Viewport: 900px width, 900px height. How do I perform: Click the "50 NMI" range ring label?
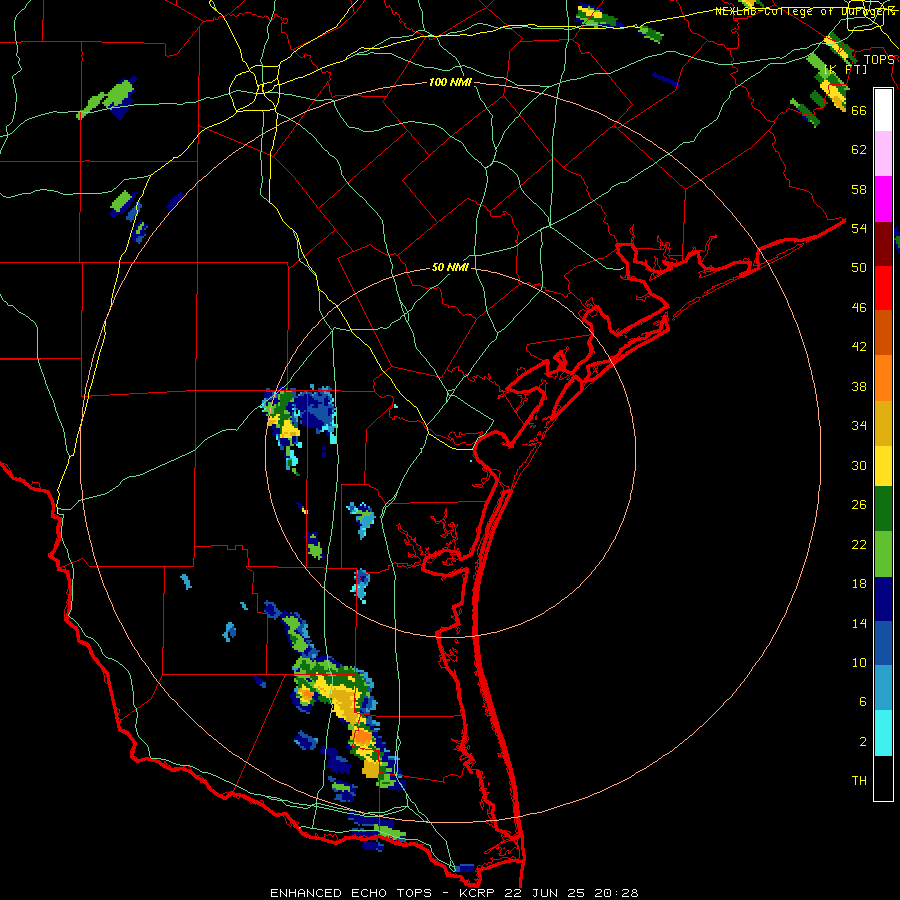tap(450, 267)
